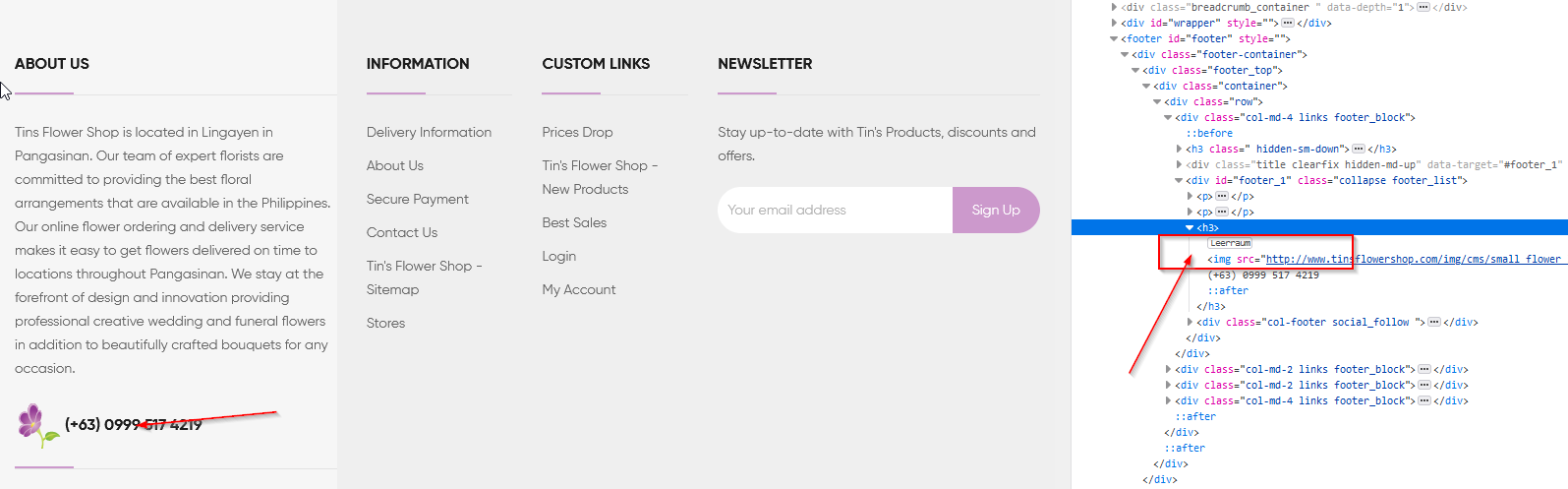Click ellipsis badge on social_follow div node

point(1434,322)
